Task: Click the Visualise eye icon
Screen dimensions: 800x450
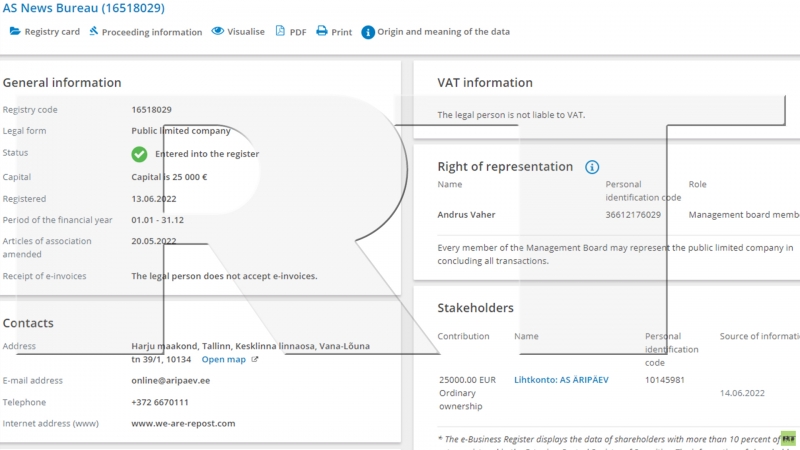Action: point(218,32)
